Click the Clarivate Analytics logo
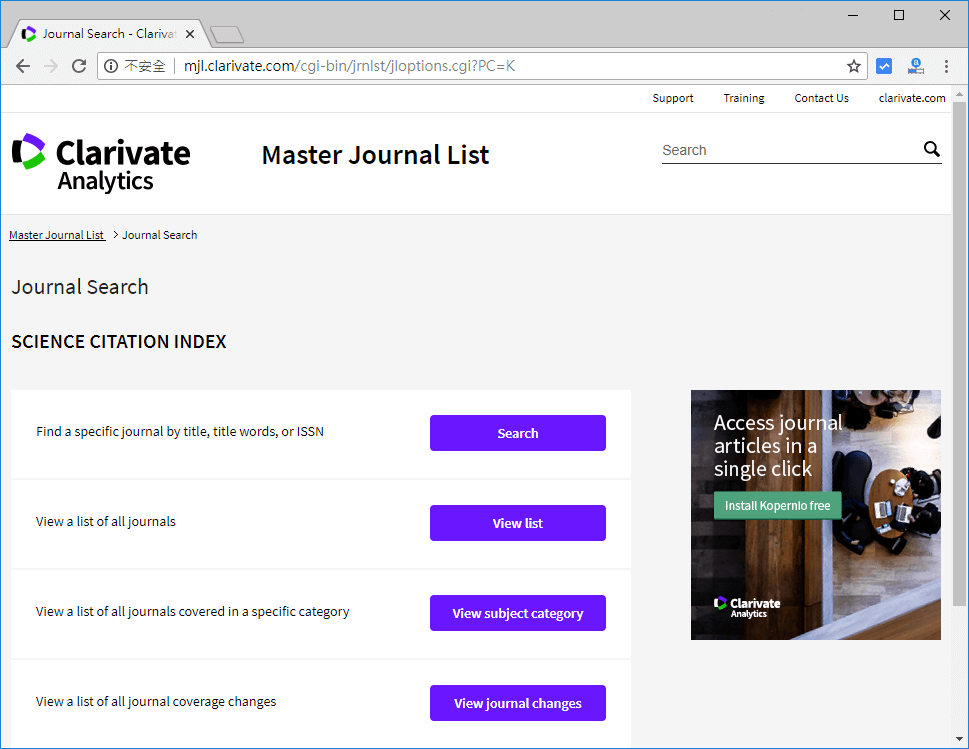 [101, 162]
